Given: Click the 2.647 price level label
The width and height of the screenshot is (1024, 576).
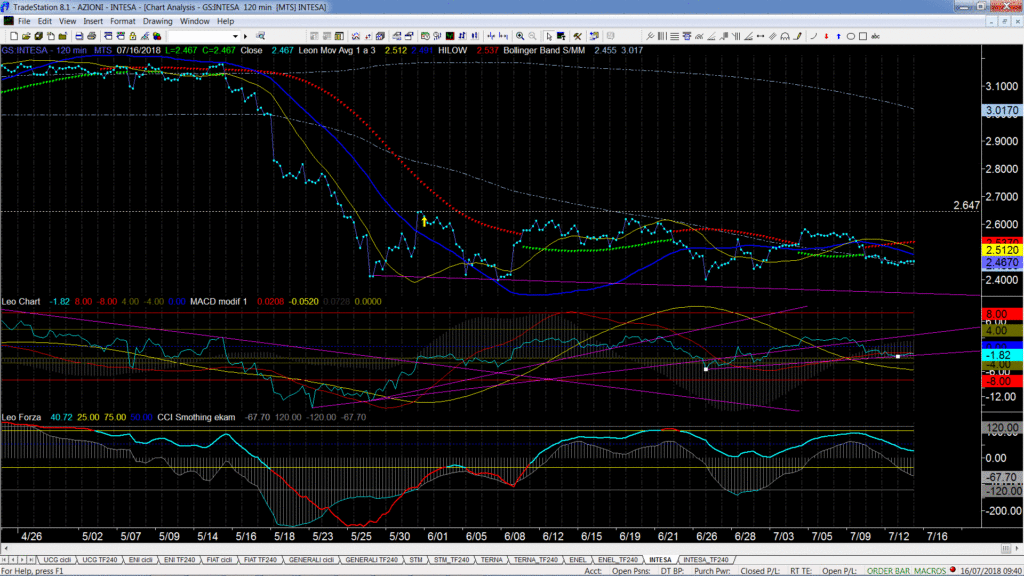Looking at the screenshot, I should [x=967, y=205].
